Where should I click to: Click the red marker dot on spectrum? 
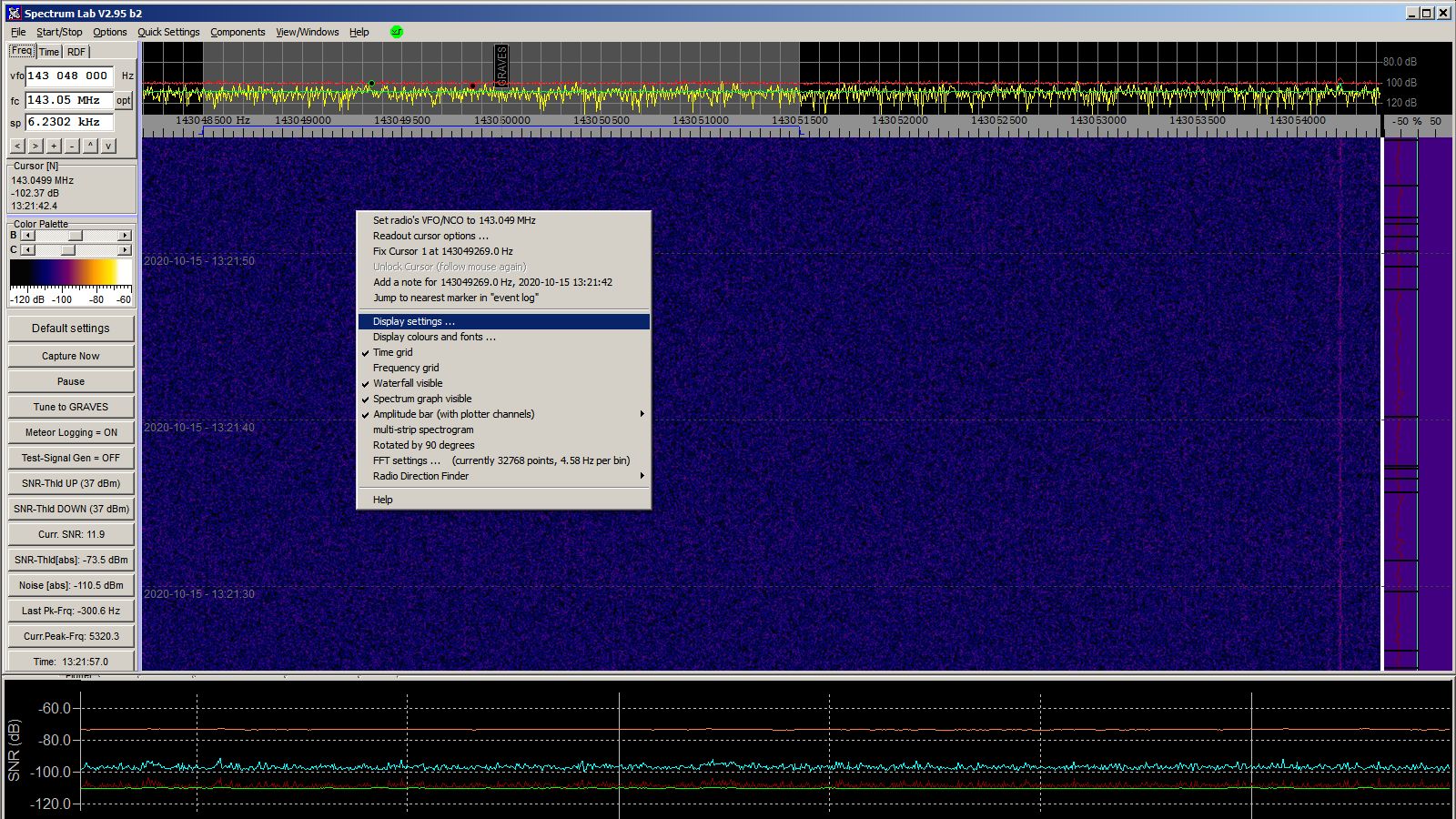pos(472,86)
